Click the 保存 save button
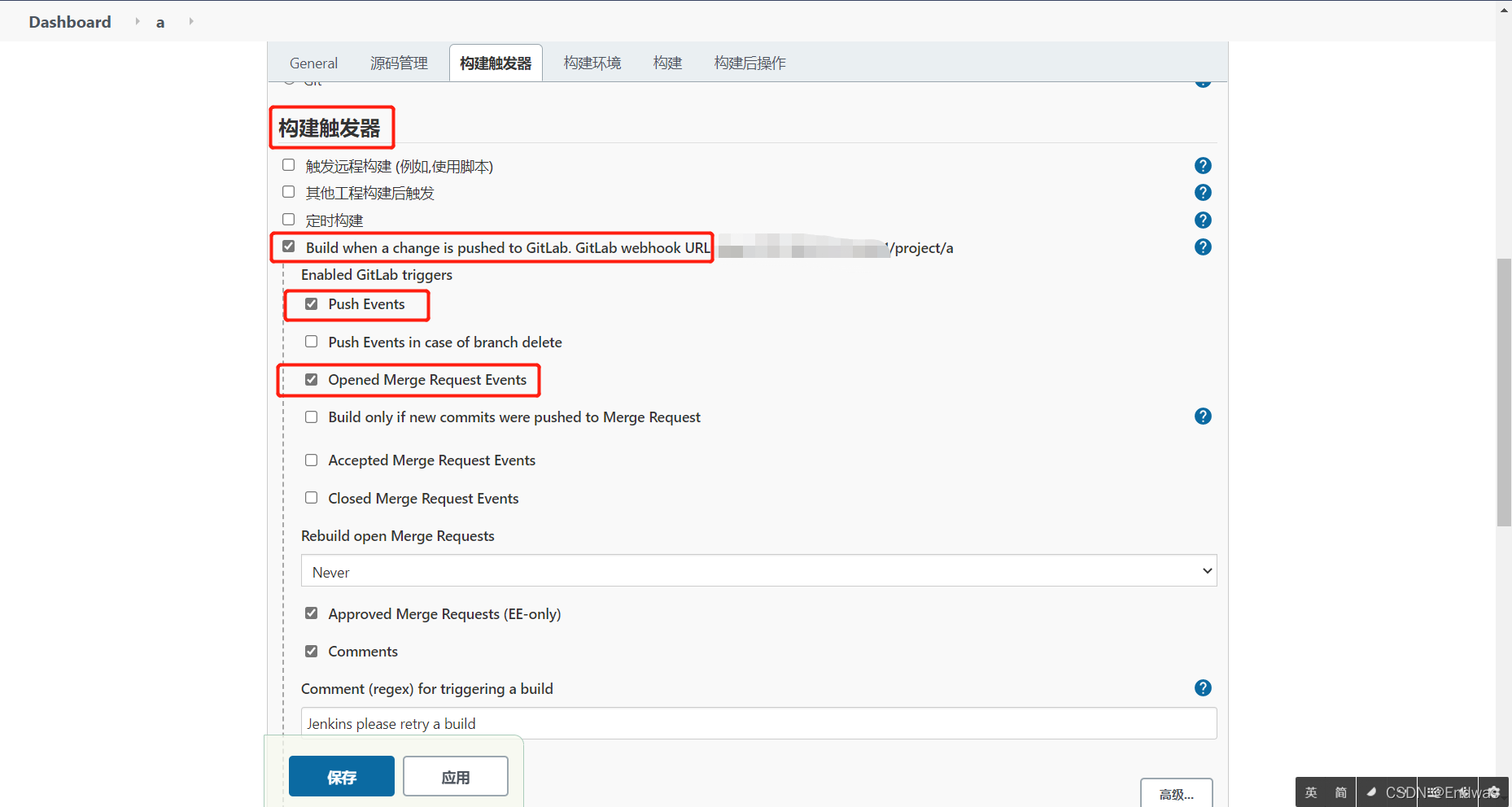This screenshot has height=807, width=1512. click(x=342, y=777)
